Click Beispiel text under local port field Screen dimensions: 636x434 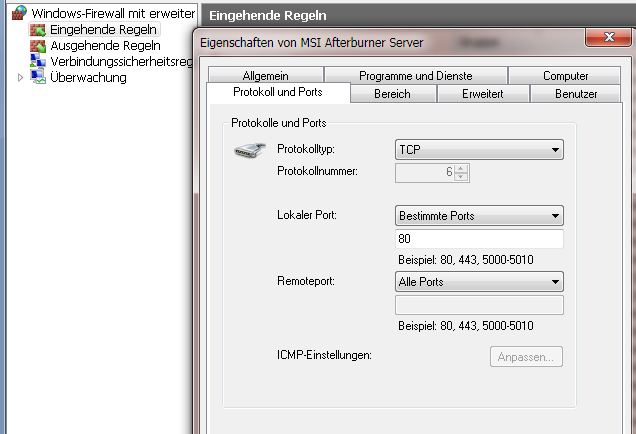point(466,260)
